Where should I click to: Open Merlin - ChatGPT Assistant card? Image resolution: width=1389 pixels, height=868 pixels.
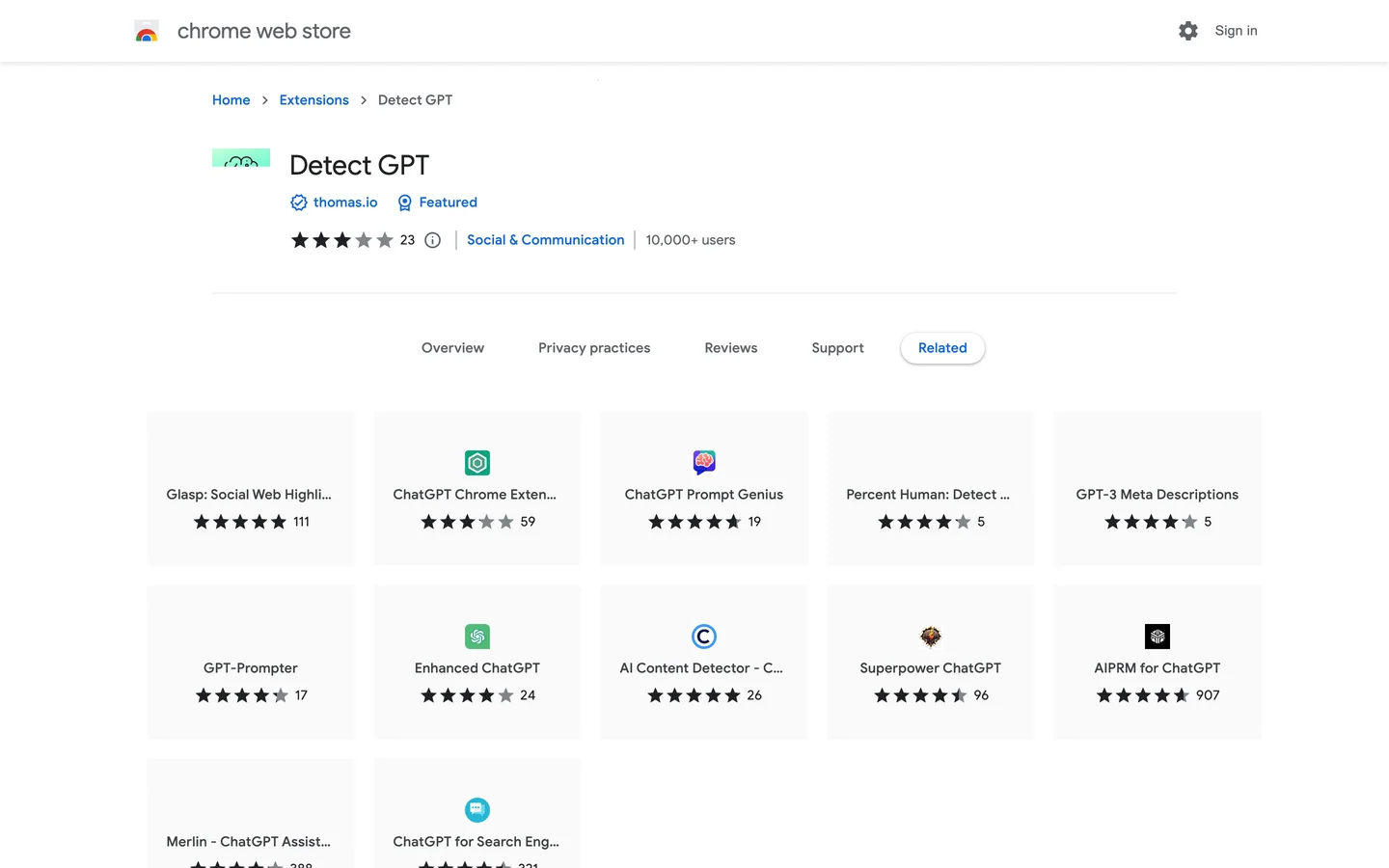pyautogui.click(x=251, y=813)
